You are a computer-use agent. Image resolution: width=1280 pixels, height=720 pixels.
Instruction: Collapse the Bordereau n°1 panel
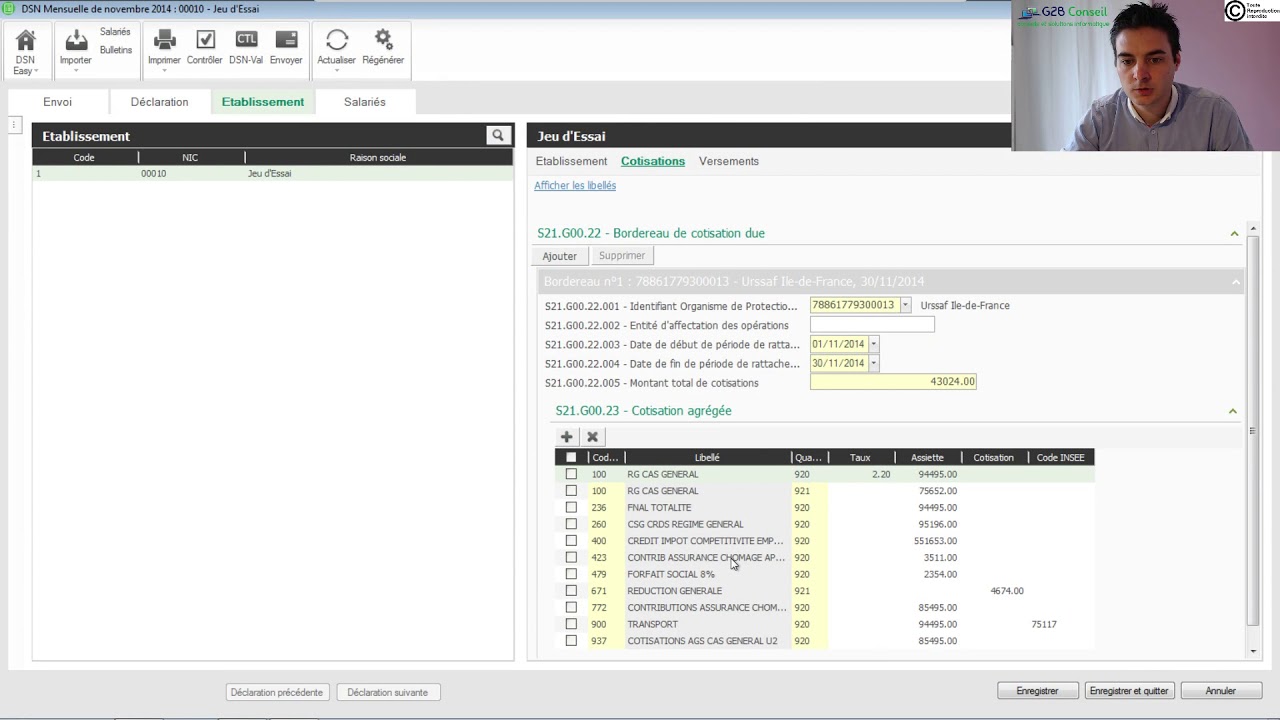[x=1235, y=282]
